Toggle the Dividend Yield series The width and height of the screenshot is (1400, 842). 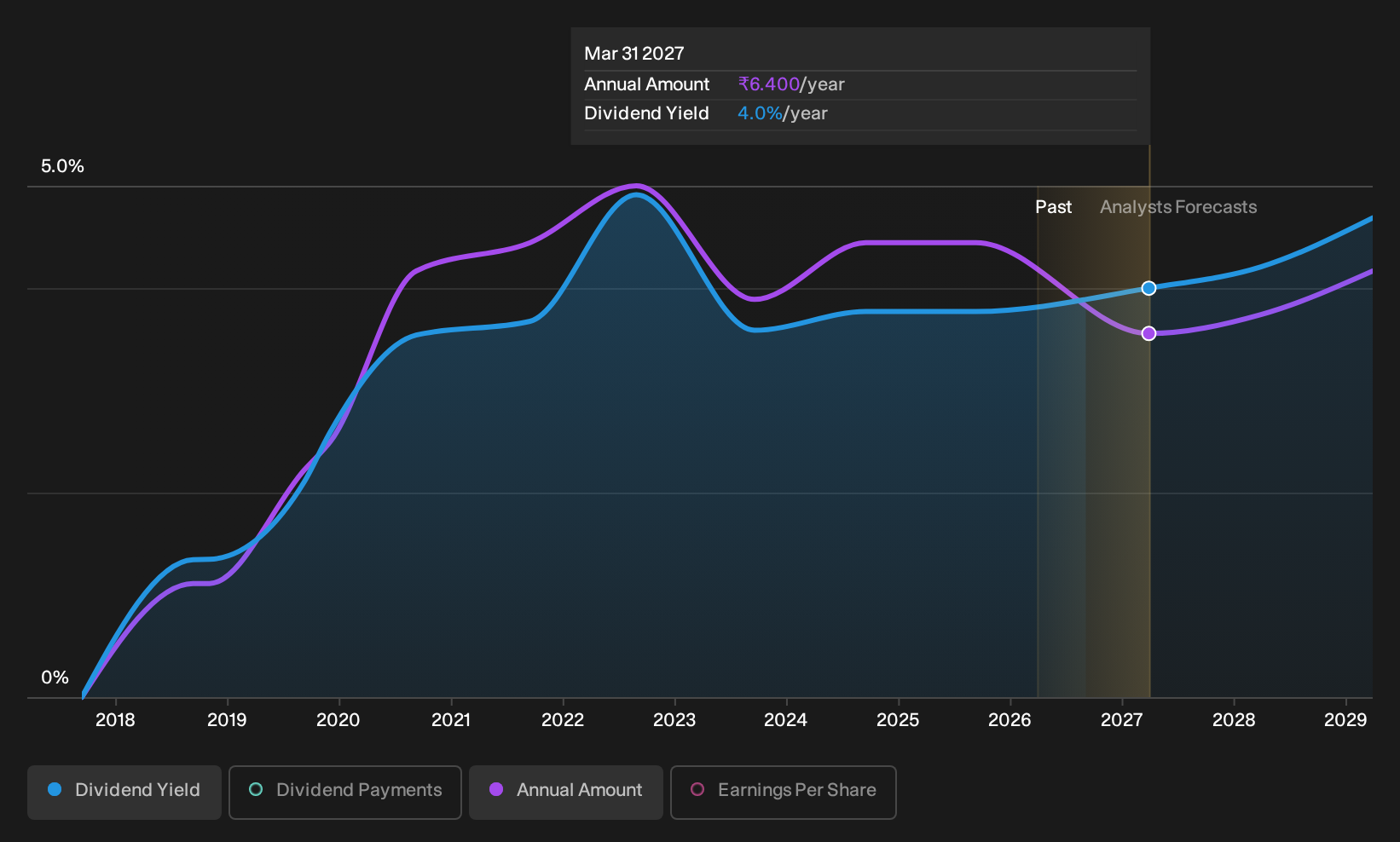coord(124,792)
